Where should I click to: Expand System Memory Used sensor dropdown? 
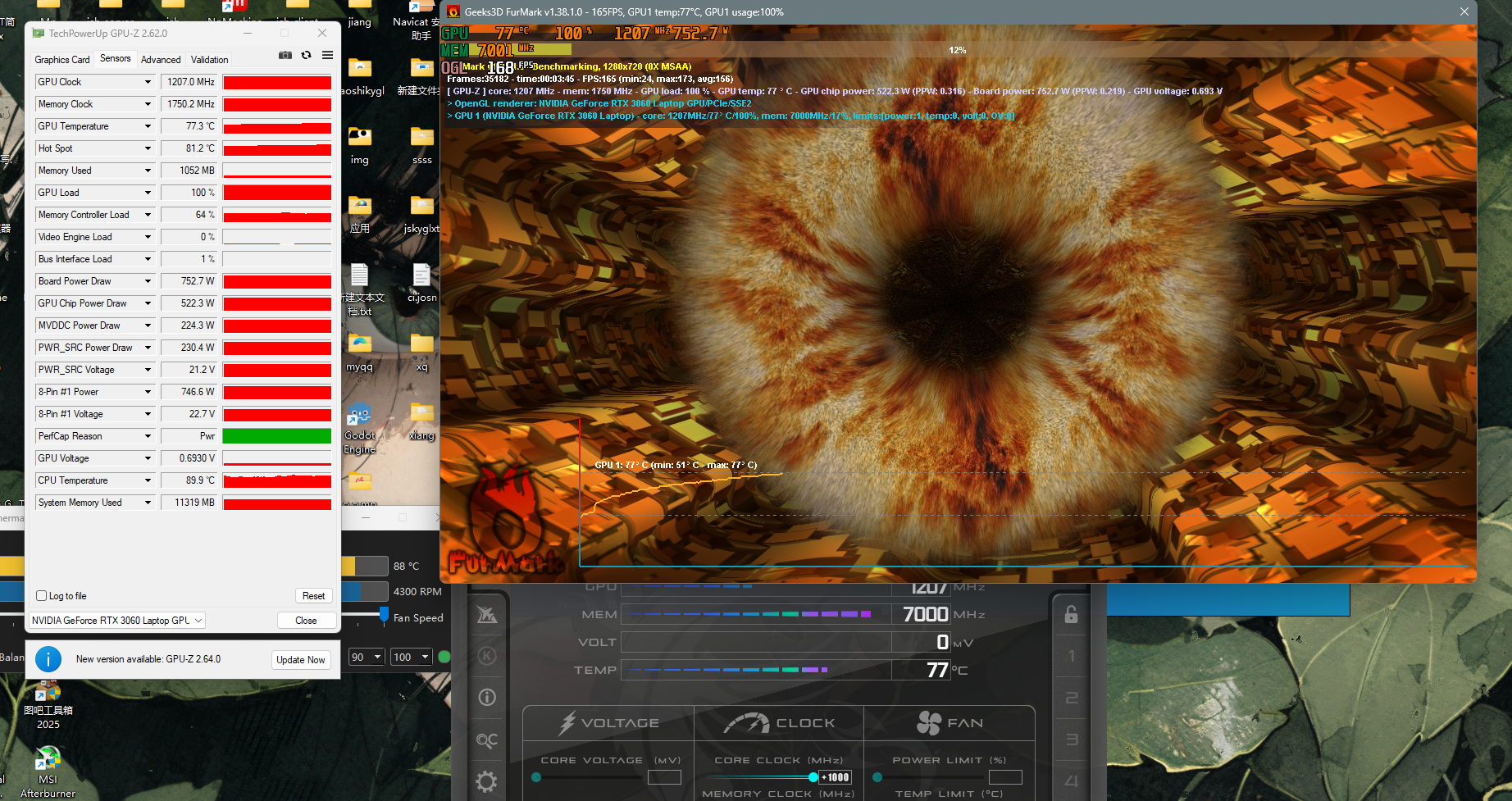[148, 503]
